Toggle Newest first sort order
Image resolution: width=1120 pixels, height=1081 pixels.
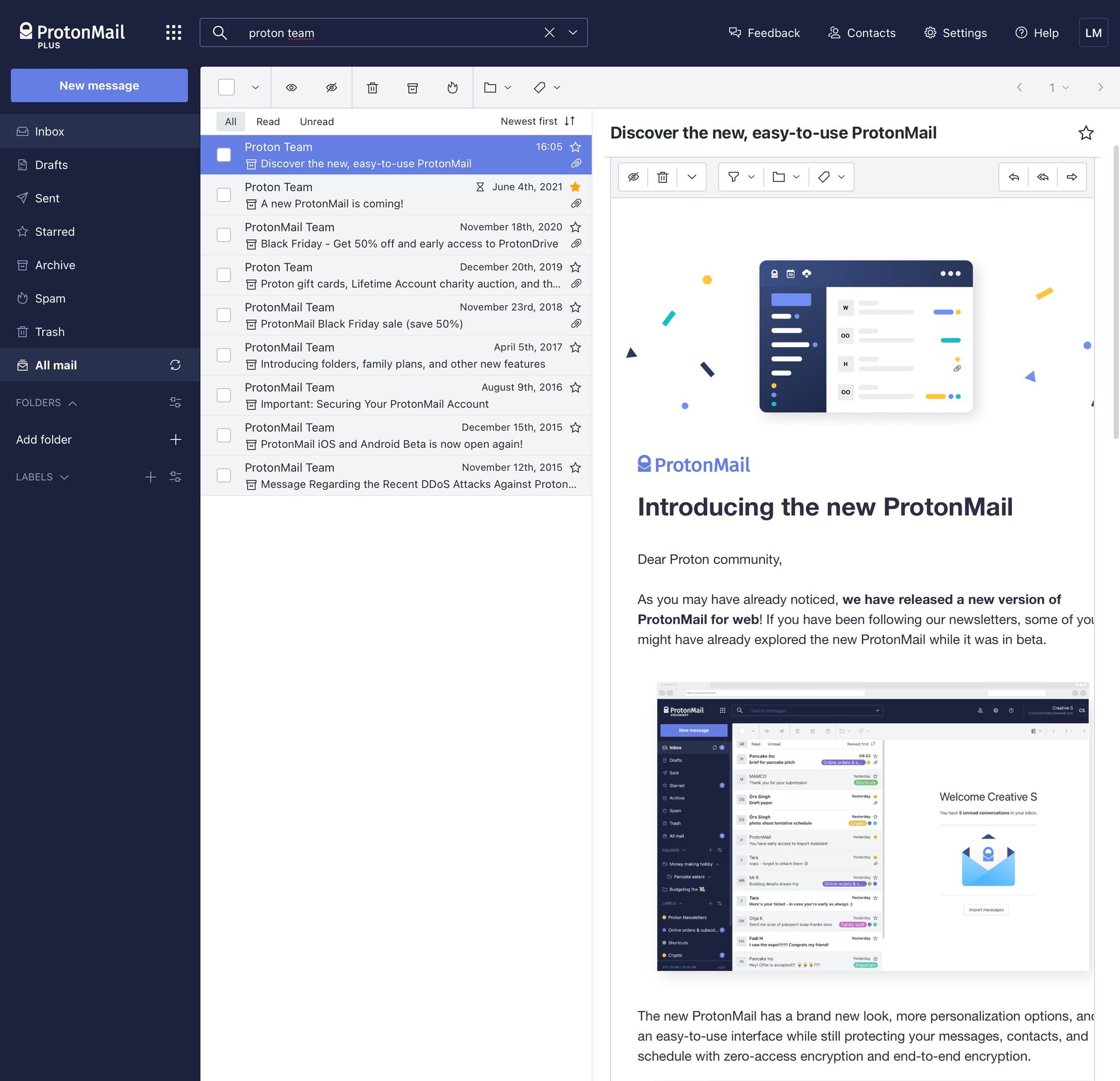[x=538, y=121]
